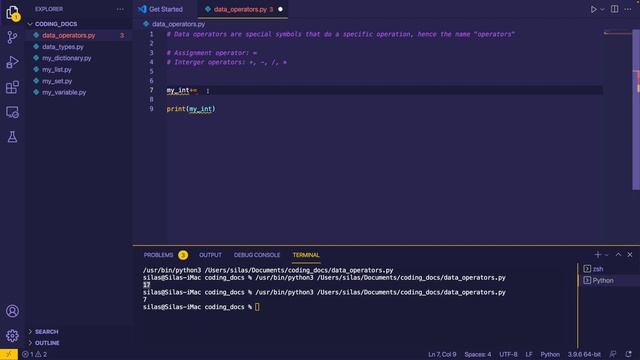Screen dimensions: 640x360
Task: Open the Source Control view
Action: pos(12,37)
